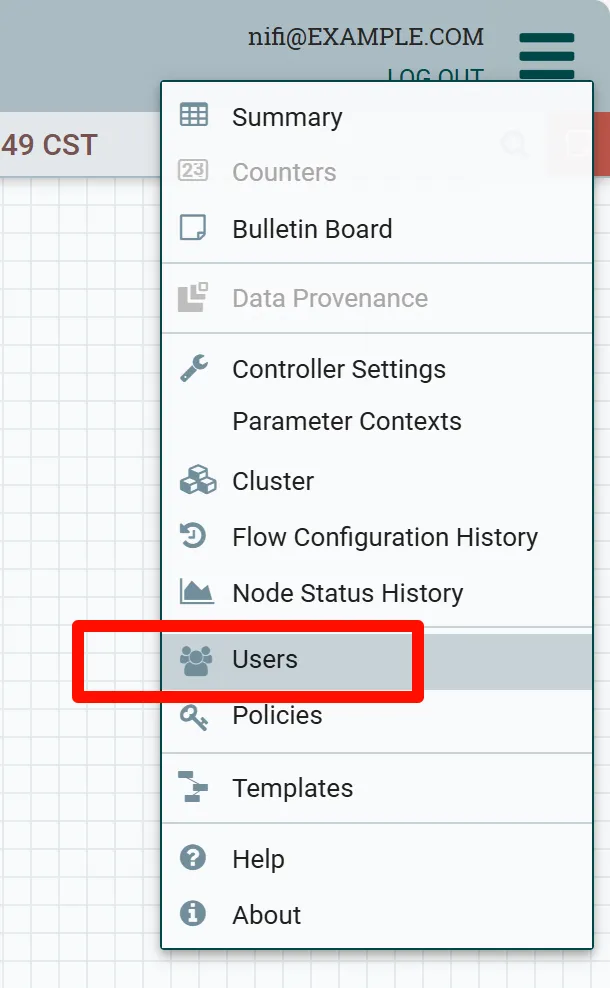
Task: Click the About info icon
Action: (192, 914)
